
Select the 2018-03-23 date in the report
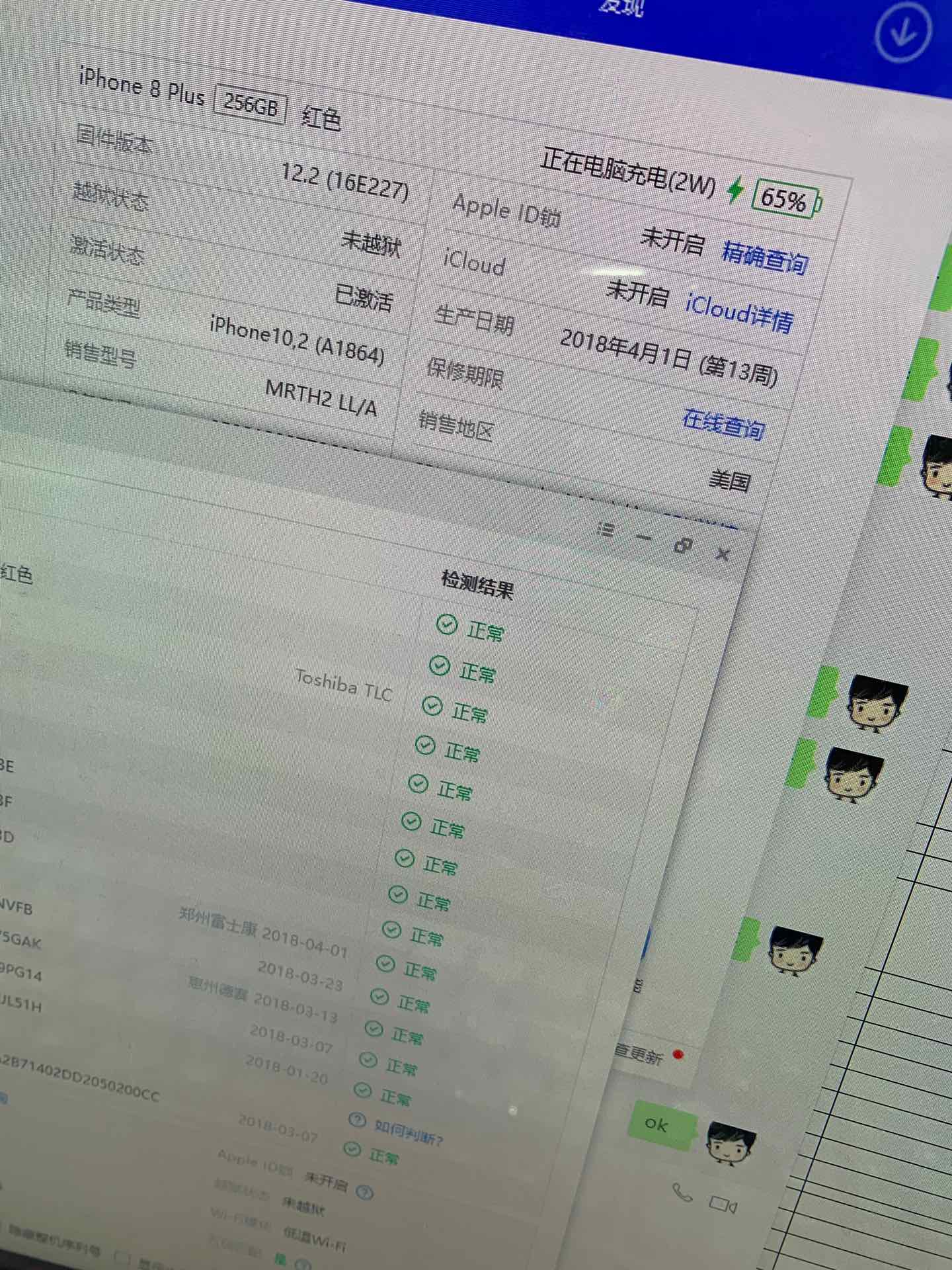(300, 976)
